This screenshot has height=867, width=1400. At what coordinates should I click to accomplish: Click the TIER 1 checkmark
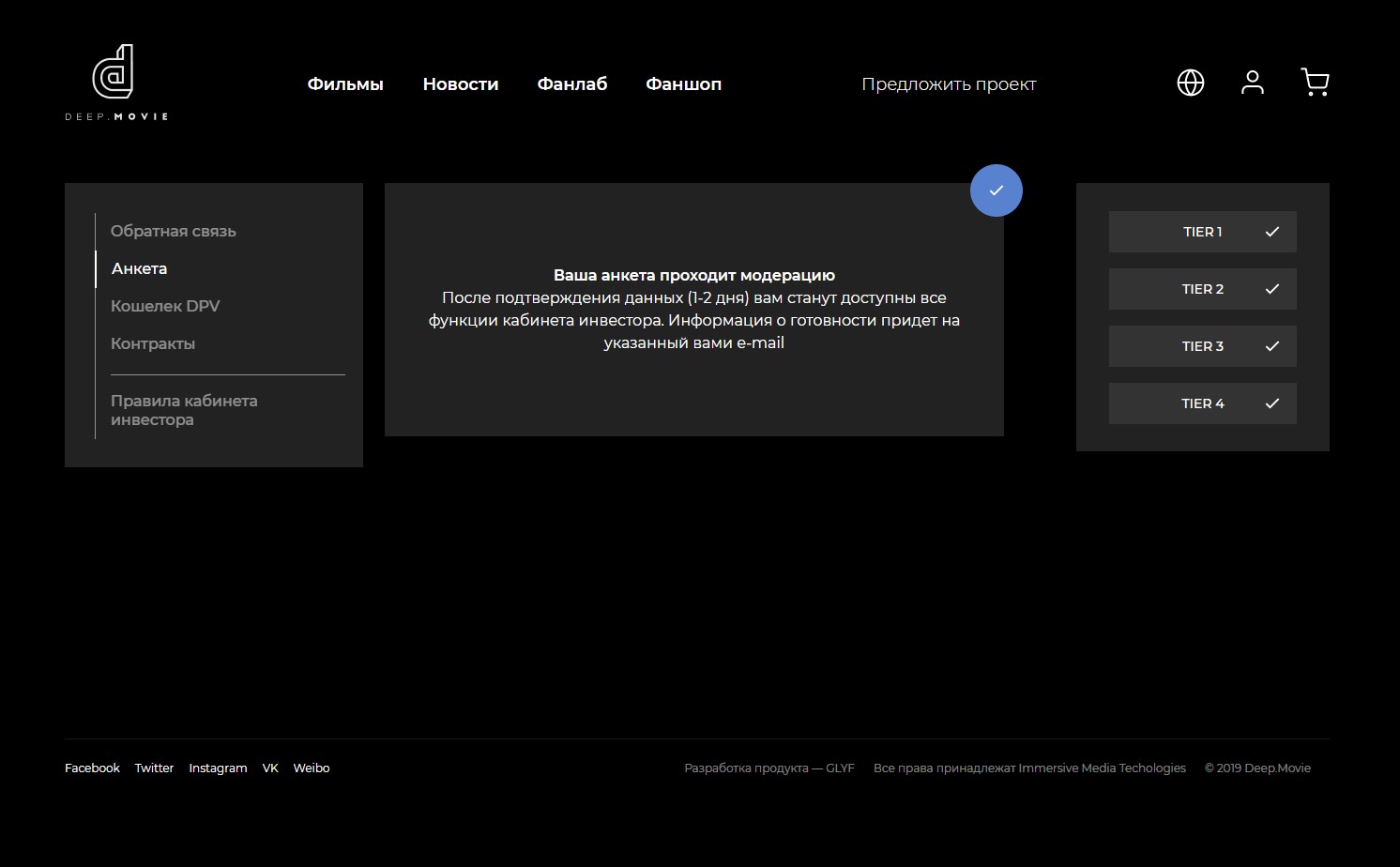[x=1271, y=232]
